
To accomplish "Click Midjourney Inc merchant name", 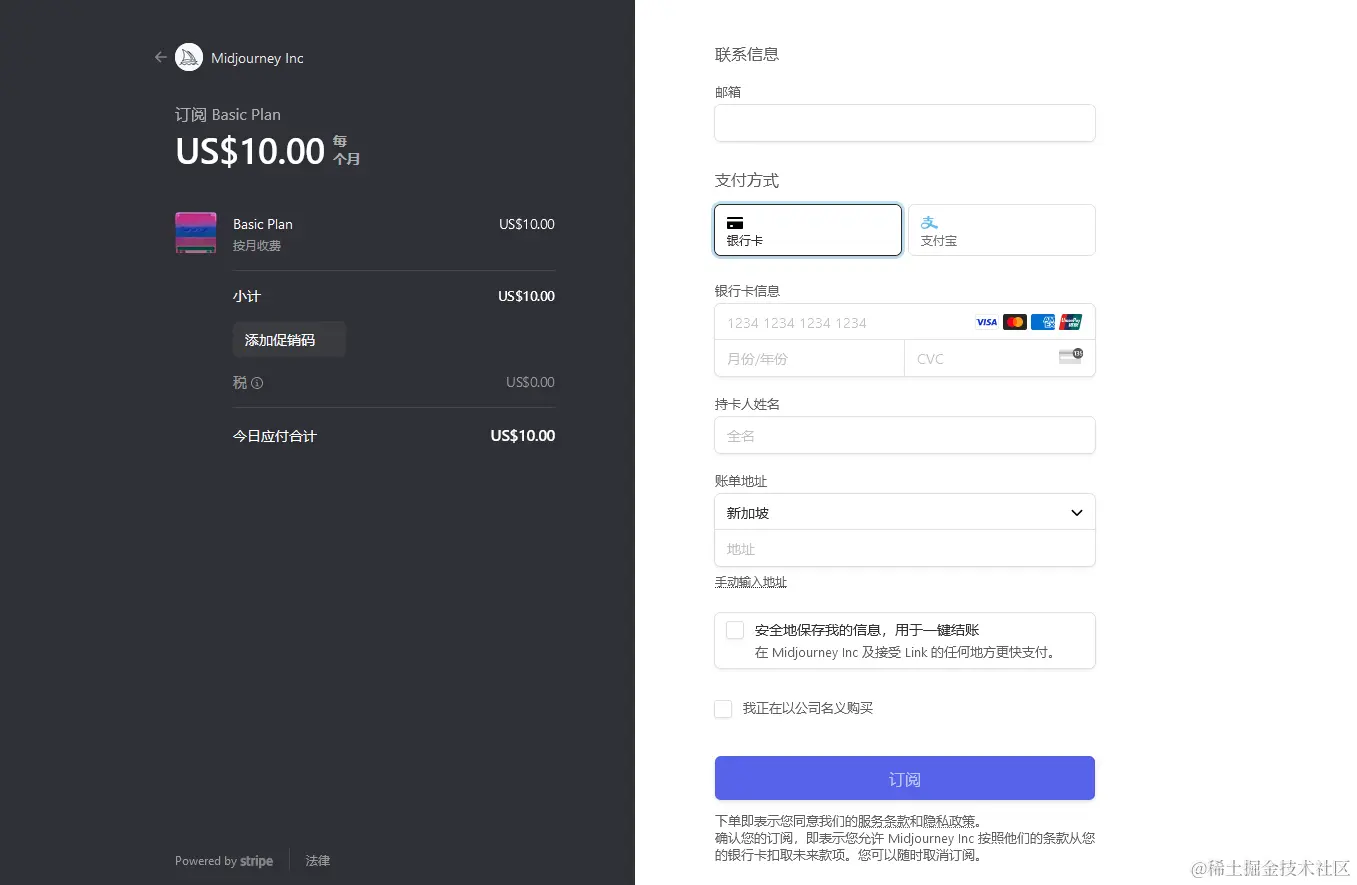I will coord(257,58).
